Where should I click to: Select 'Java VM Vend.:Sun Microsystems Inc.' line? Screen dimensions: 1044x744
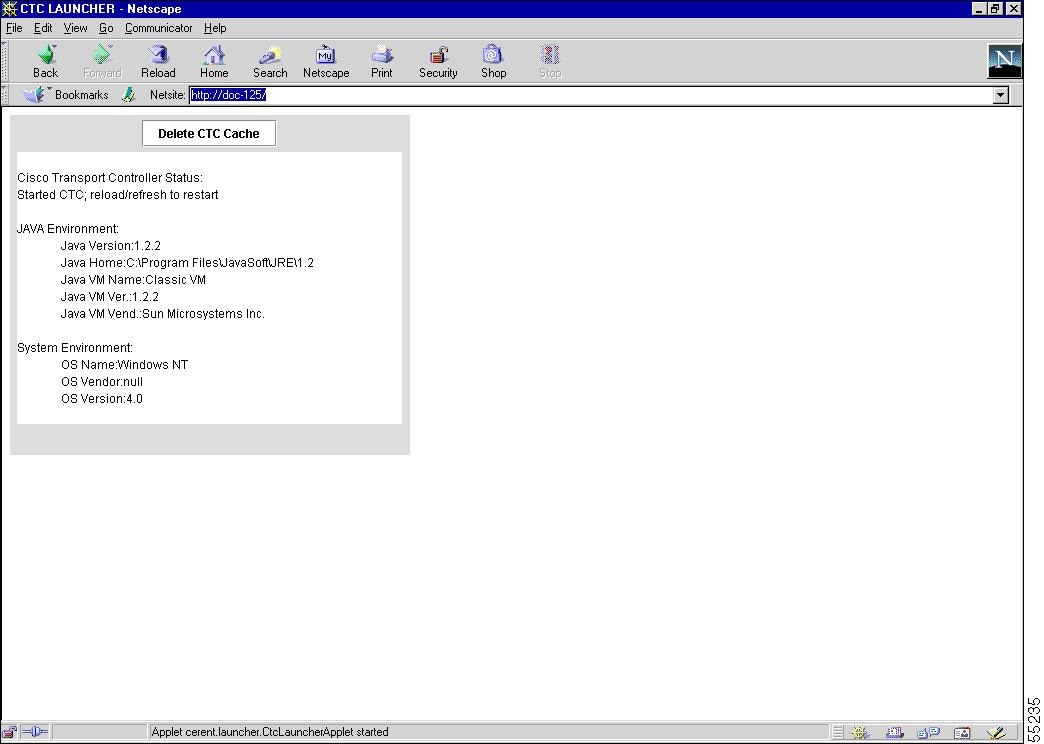tap(162, 314)
